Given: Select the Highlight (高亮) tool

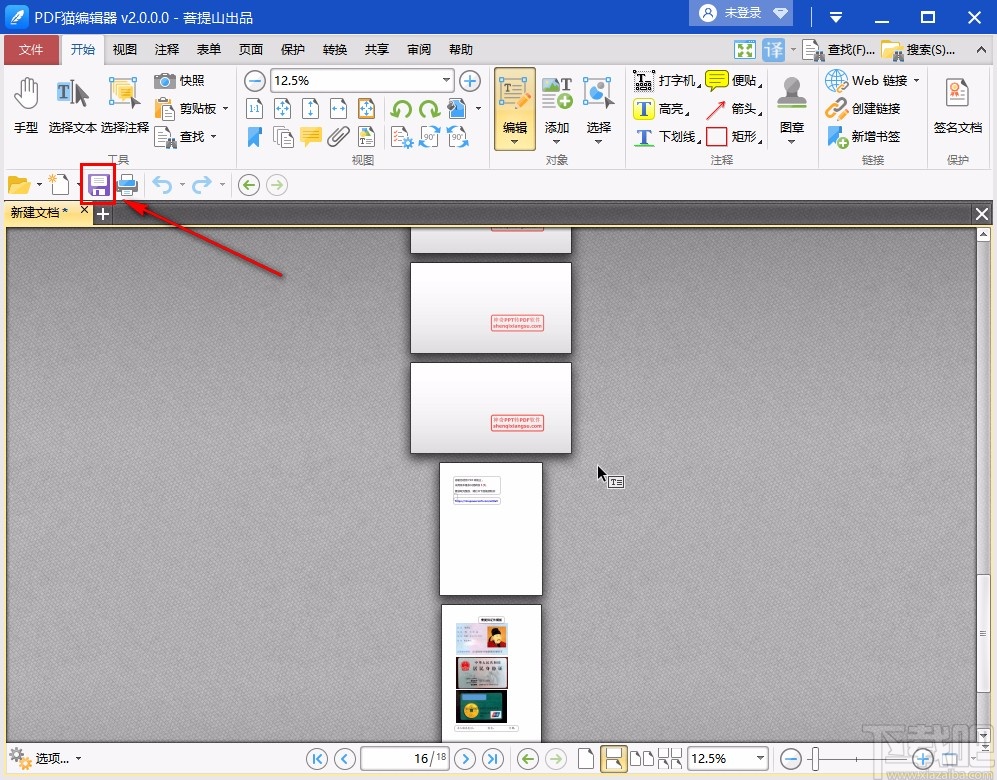Looking at the screenshot, I should (660, 109).
